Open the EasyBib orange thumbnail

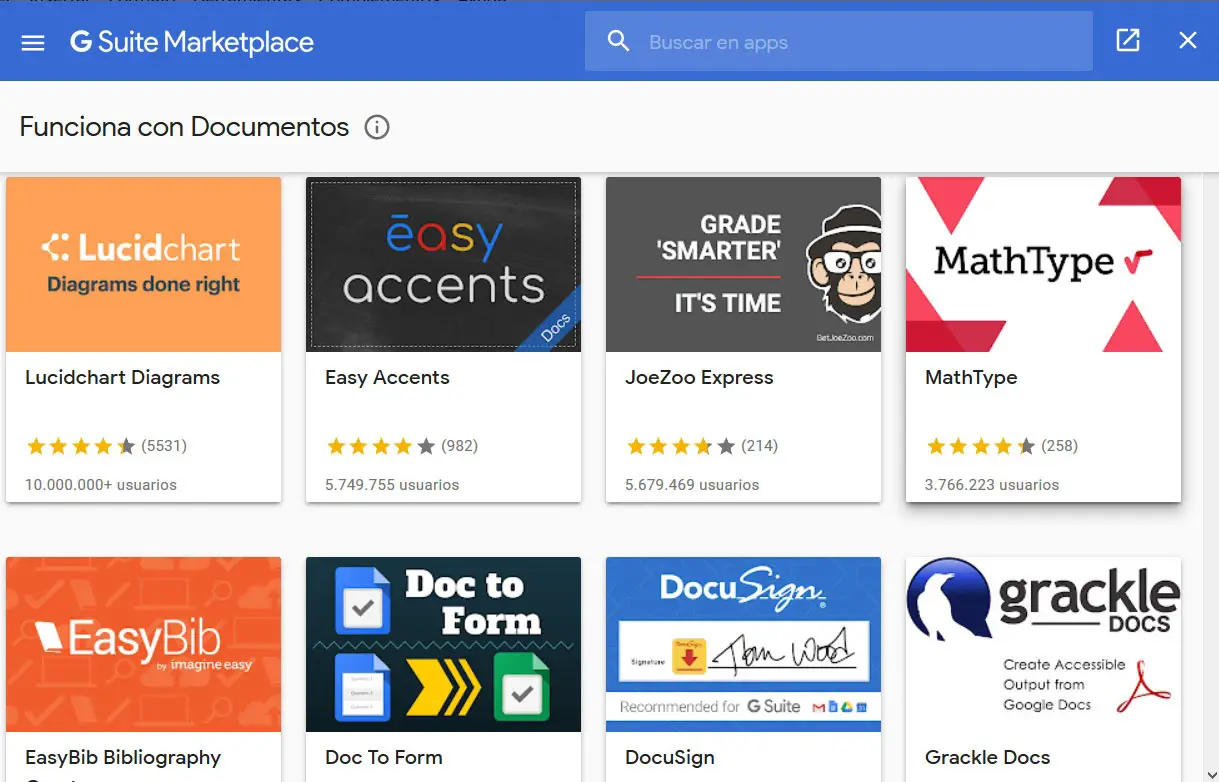[x=143, y=644]
